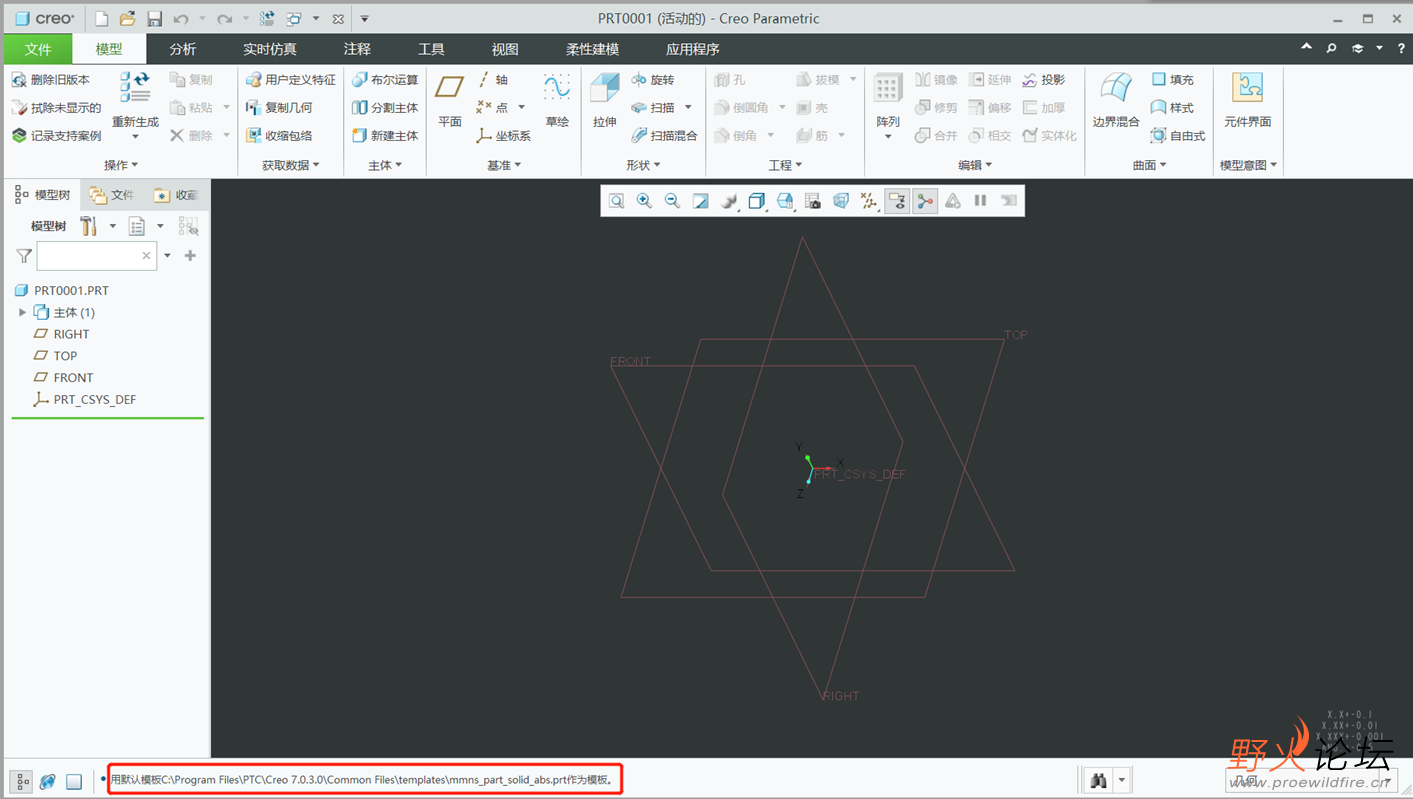Save the part with the floppy icon
1413x799 pixels.
point(154,19)
